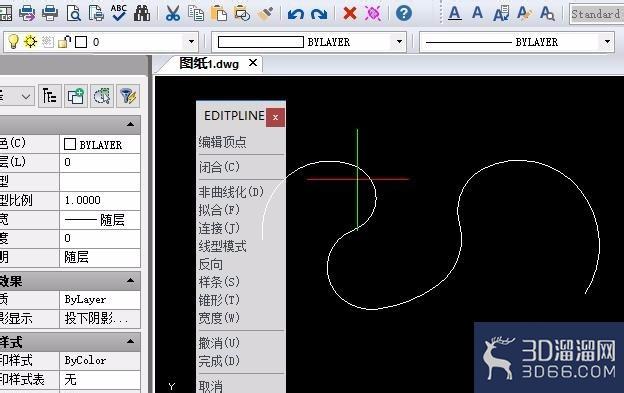Click the ByColor print style value
This screenshot has width=624, height=393.
pyautogui.click(x=100, y=360)
